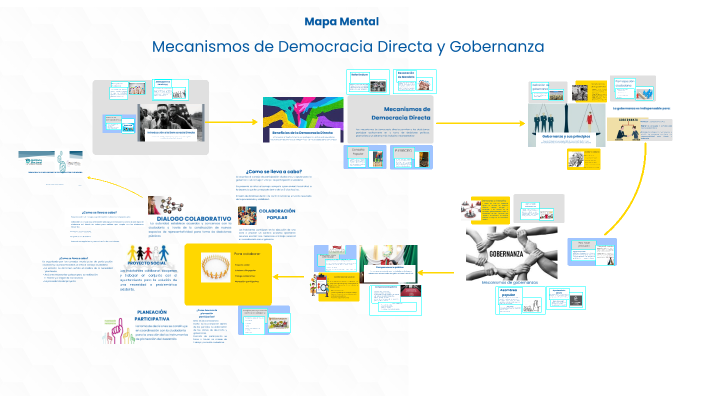Image resolution: width=704 pixels, height=396 pixels.
Task: Open the gray frame above the GOBERNANZA image
Action: pos(539,208)
